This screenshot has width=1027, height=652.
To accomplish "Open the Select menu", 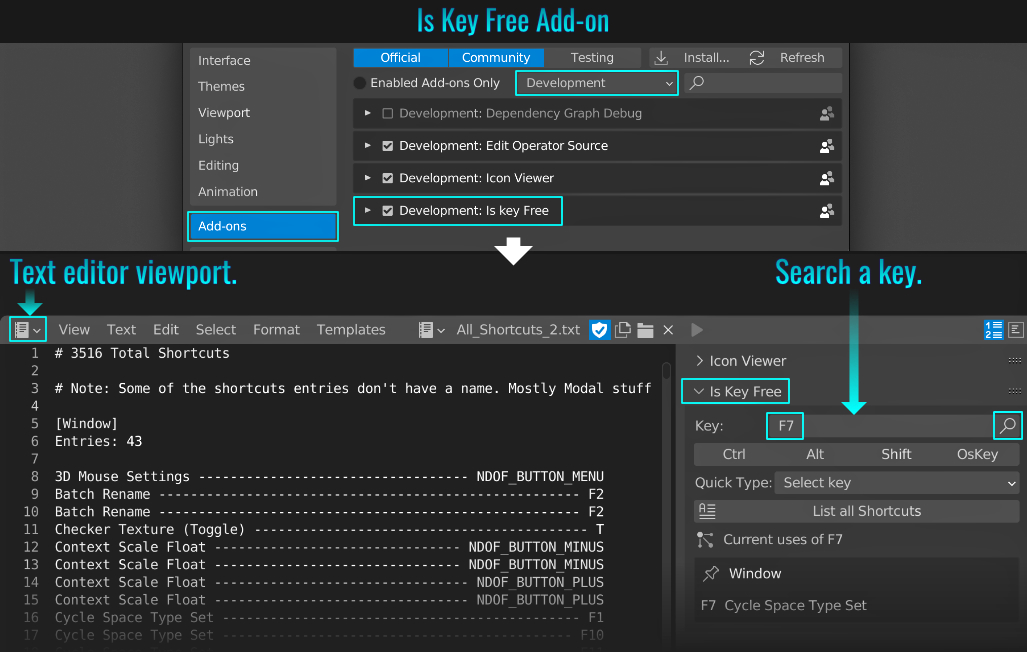I will [215, 330].
